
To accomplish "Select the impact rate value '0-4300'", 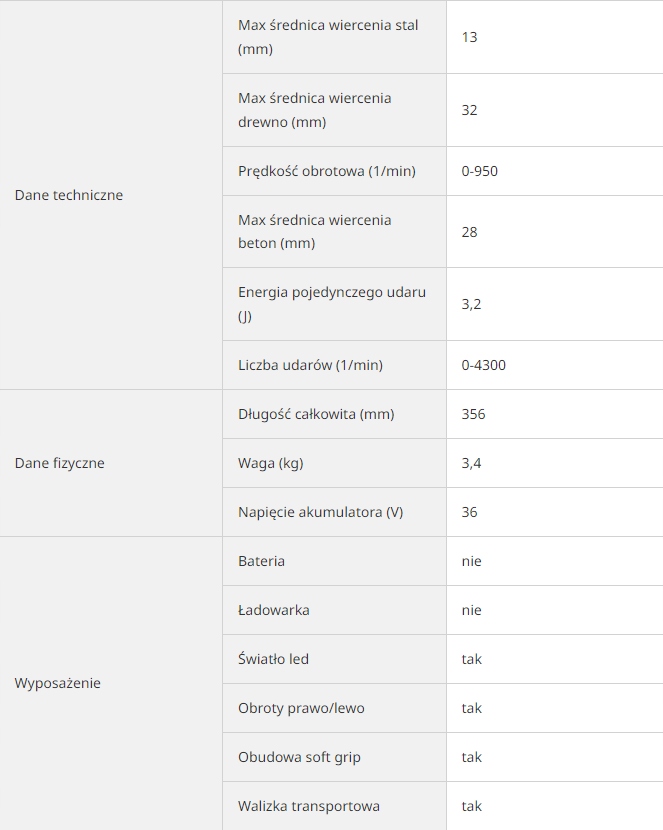I will (484, 365).
